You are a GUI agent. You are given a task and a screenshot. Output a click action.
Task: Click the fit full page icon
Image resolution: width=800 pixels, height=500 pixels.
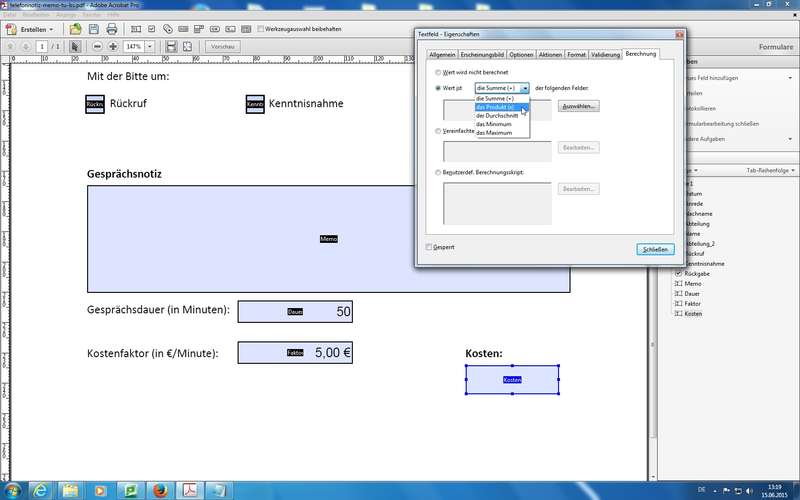click(x=187, y=46)
